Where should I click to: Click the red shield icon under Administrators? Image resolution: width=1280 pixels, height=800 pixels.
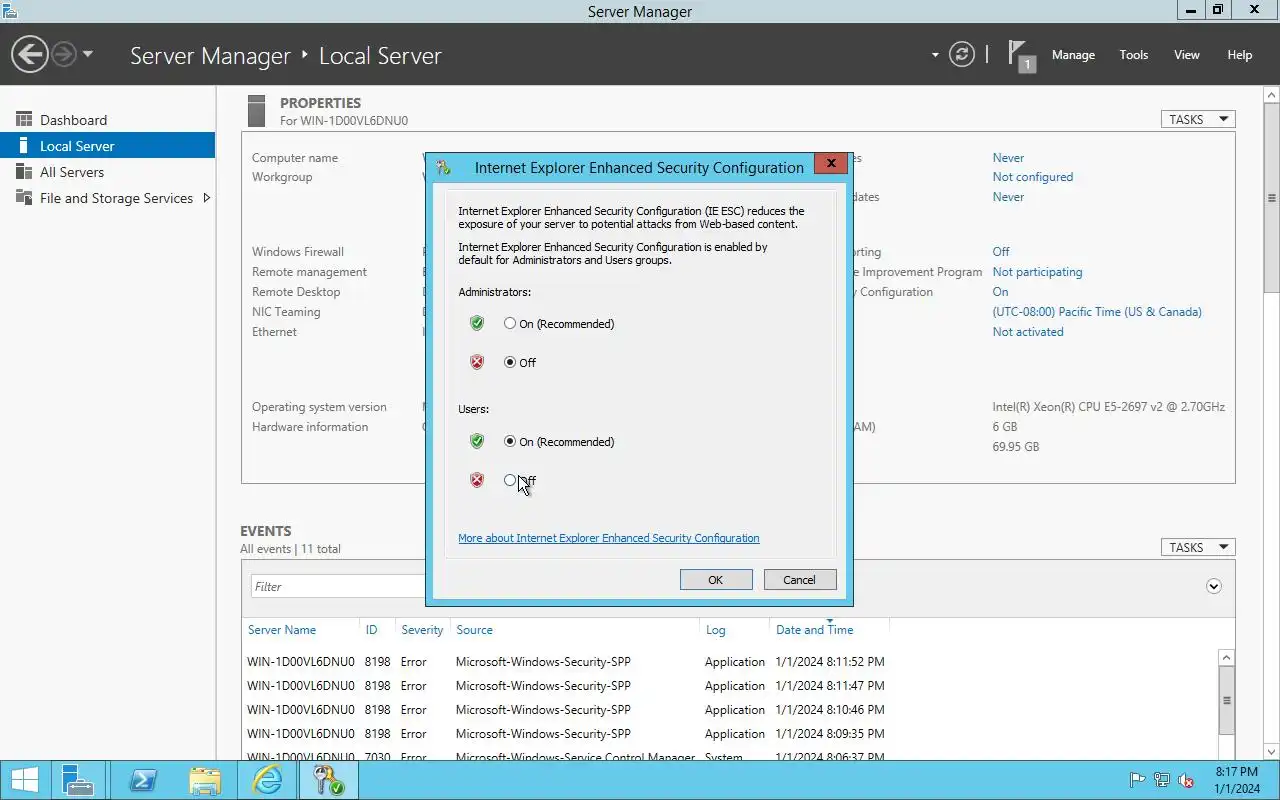(x=477, y=362)
